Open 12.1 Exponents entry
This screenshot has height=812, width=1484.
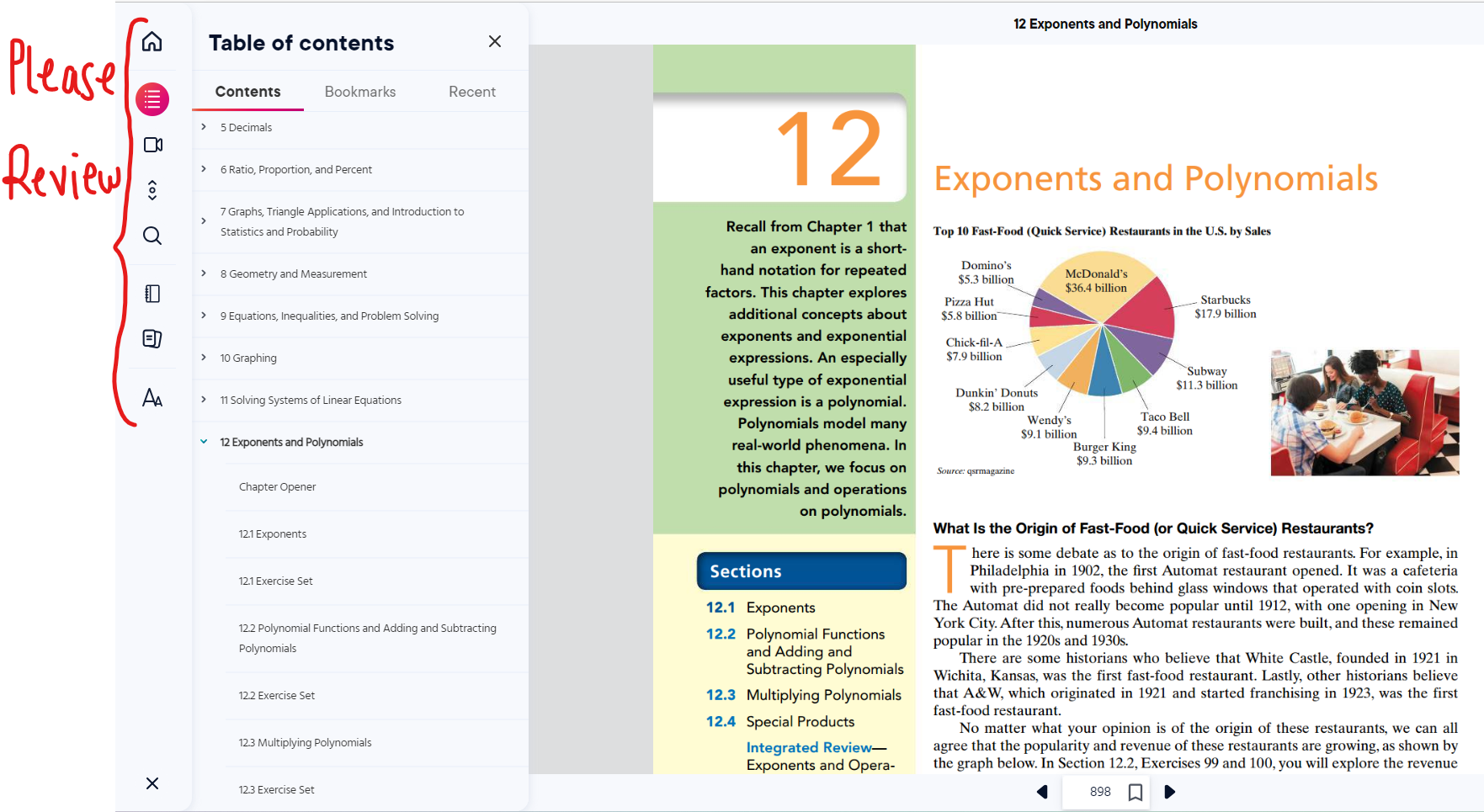pyautogui.click(x=273, y=534)
